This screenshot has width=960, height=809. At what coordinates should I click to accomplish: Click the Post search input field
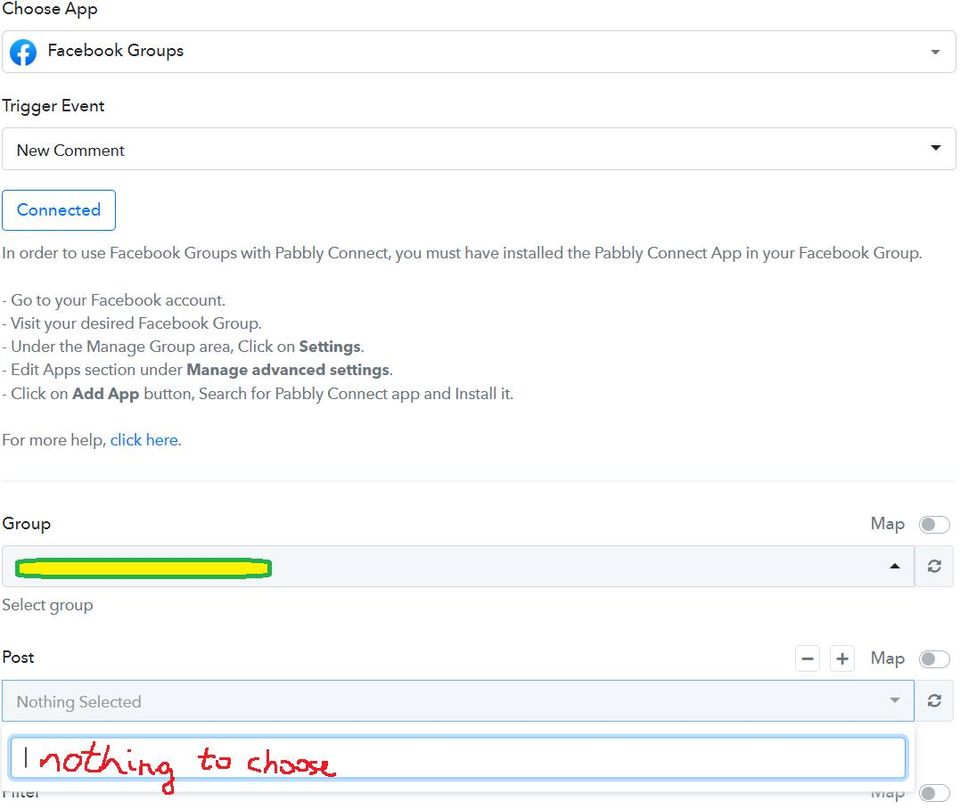pyautogui.click(x=458, y=758)
